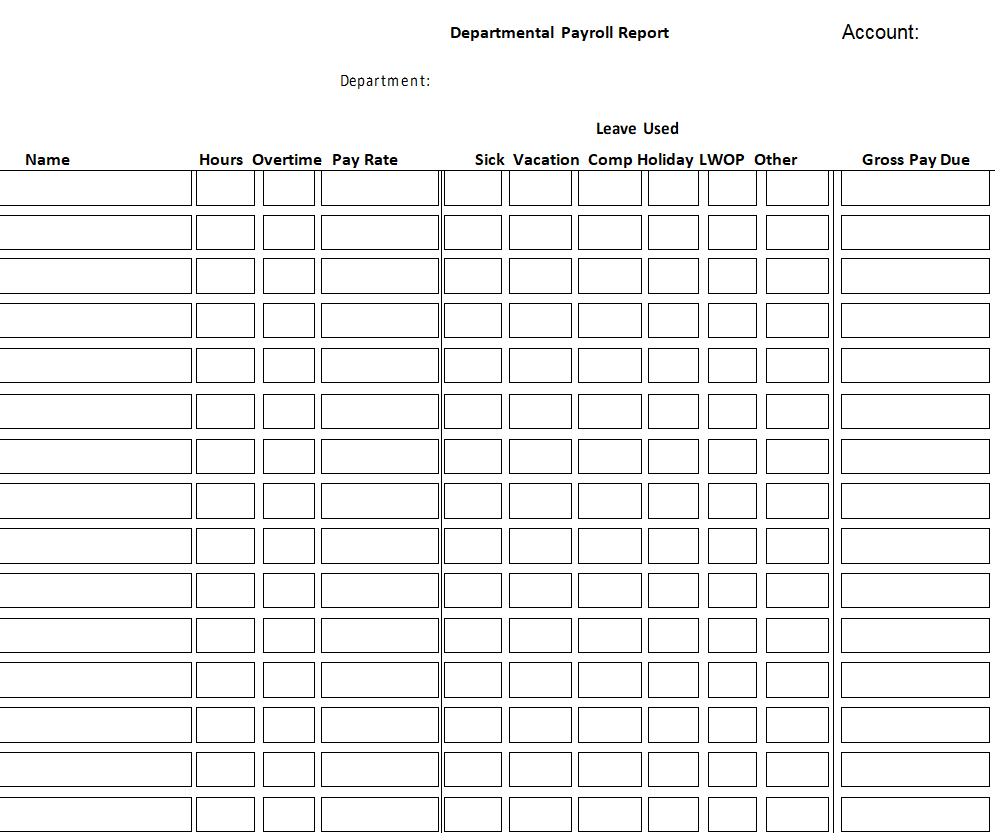Screen dimensions: 995x833
Task: Click the Name column header
Action: pyautogui.click(x=47, y=160)
